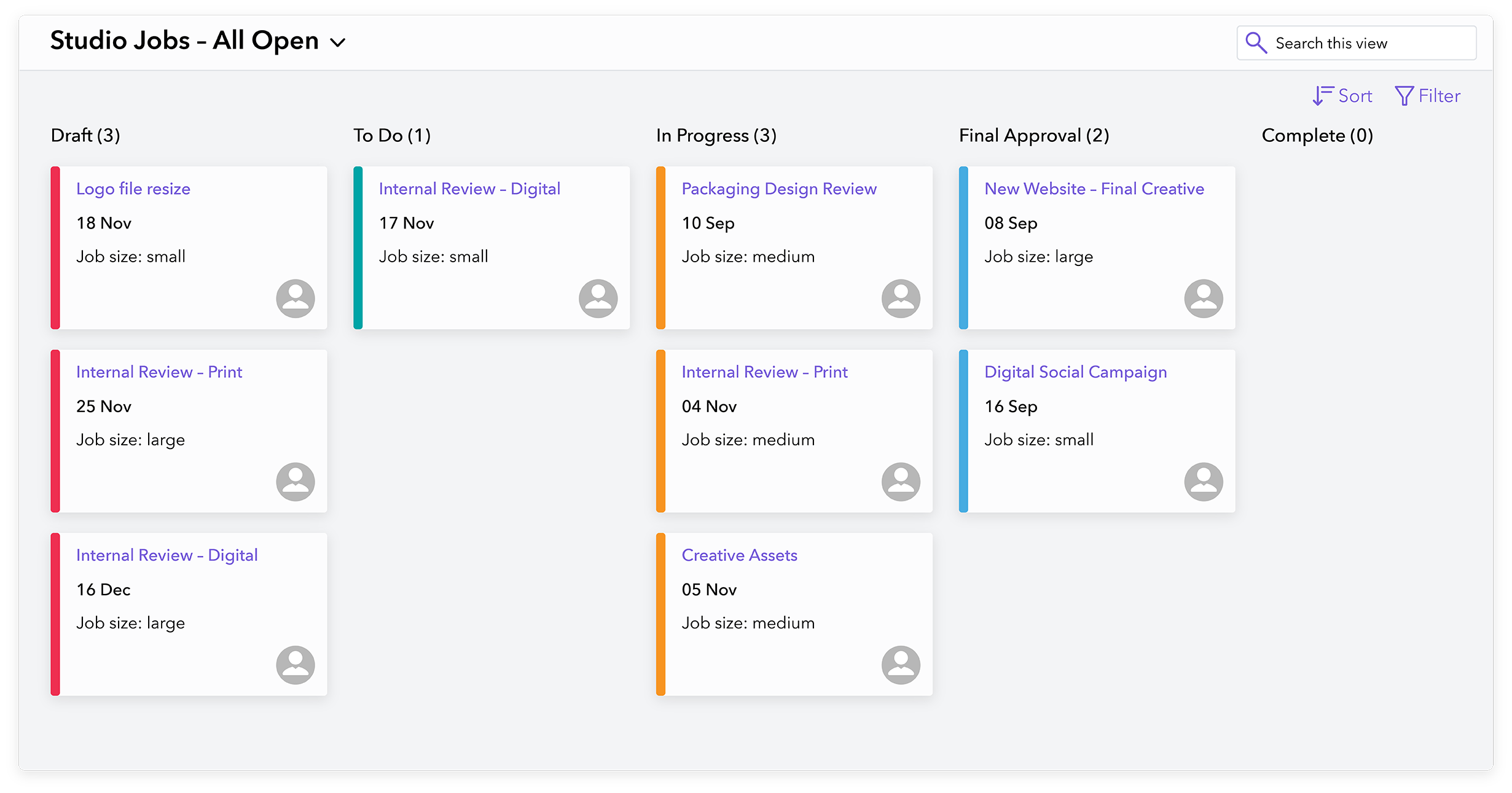
Task: Open the Logo file resize job link
Action: point(133,189)
